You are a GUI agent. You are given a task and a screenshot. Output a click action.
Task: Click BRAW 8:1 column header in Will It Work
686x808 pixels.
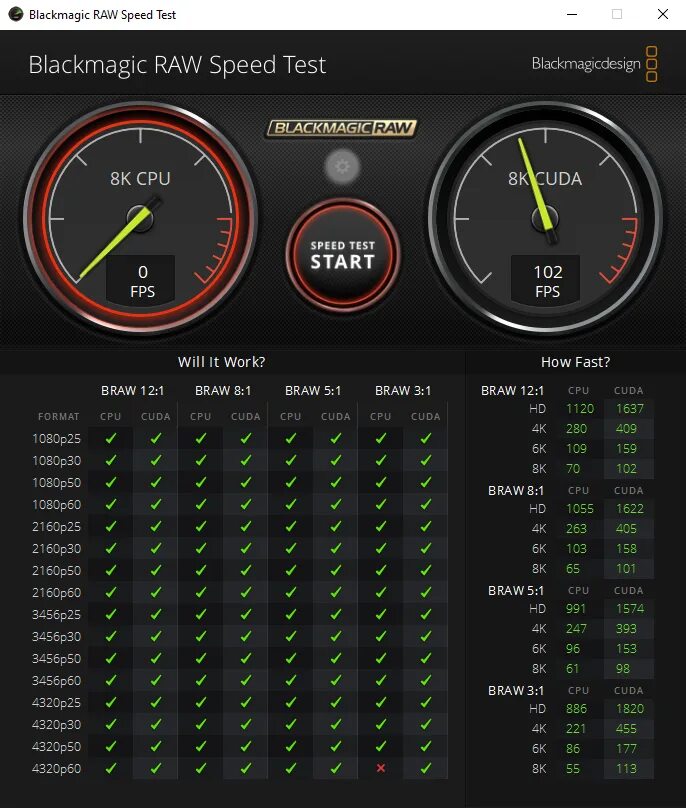coord(223,391)
